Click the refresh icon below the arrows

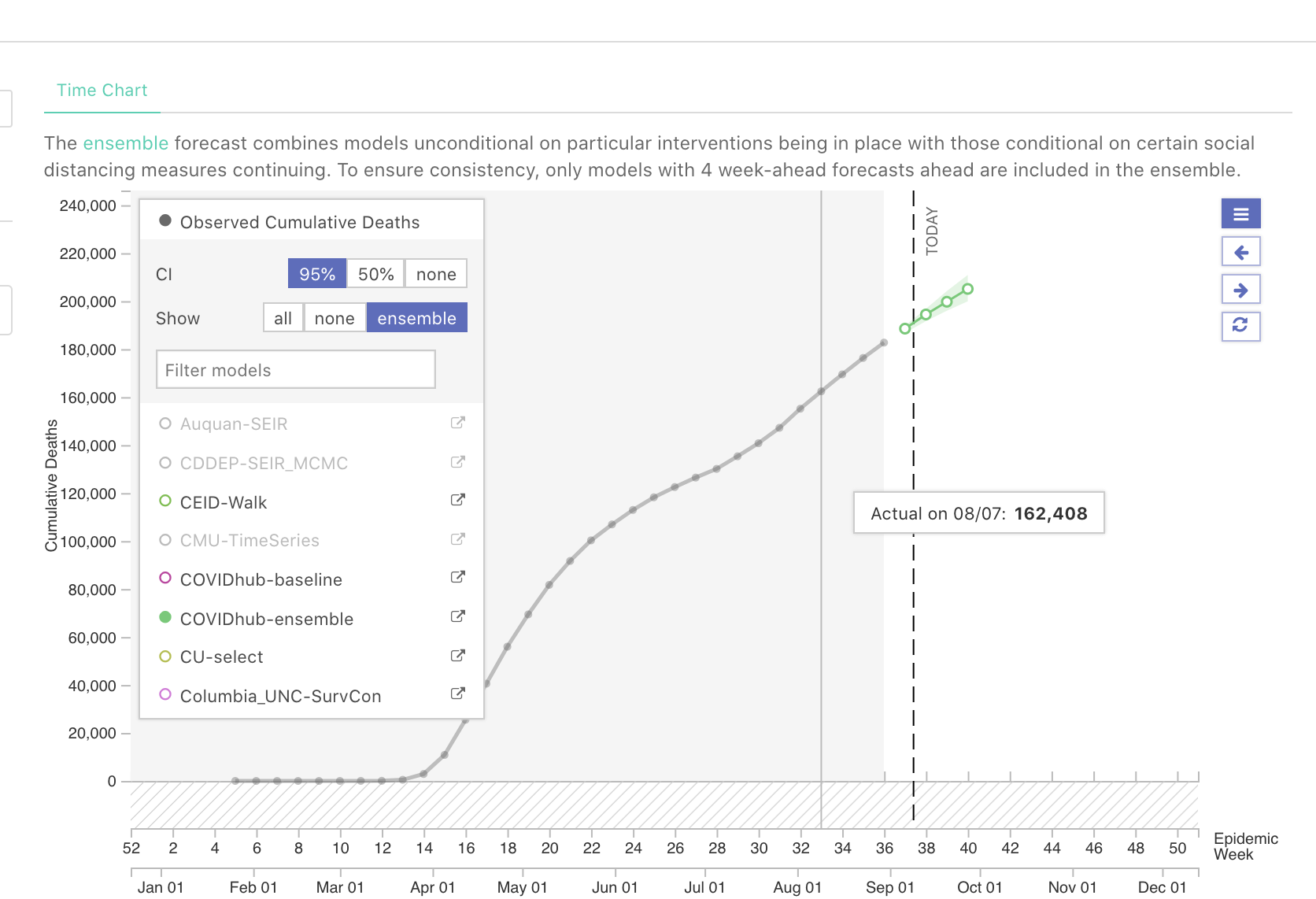pos(1240,326)
